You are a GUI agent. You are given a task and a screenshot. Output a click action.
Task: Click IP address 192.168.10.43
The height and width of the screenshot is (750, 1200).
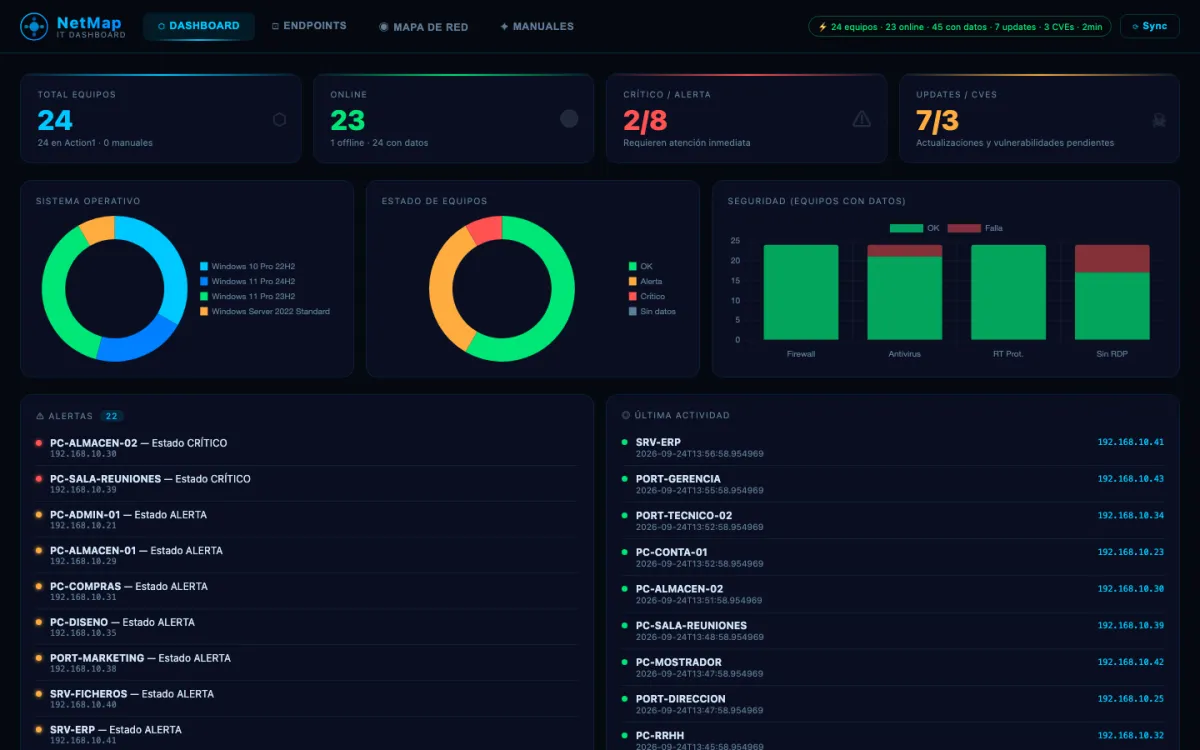pyautogui.click(x=1131, y=479)
